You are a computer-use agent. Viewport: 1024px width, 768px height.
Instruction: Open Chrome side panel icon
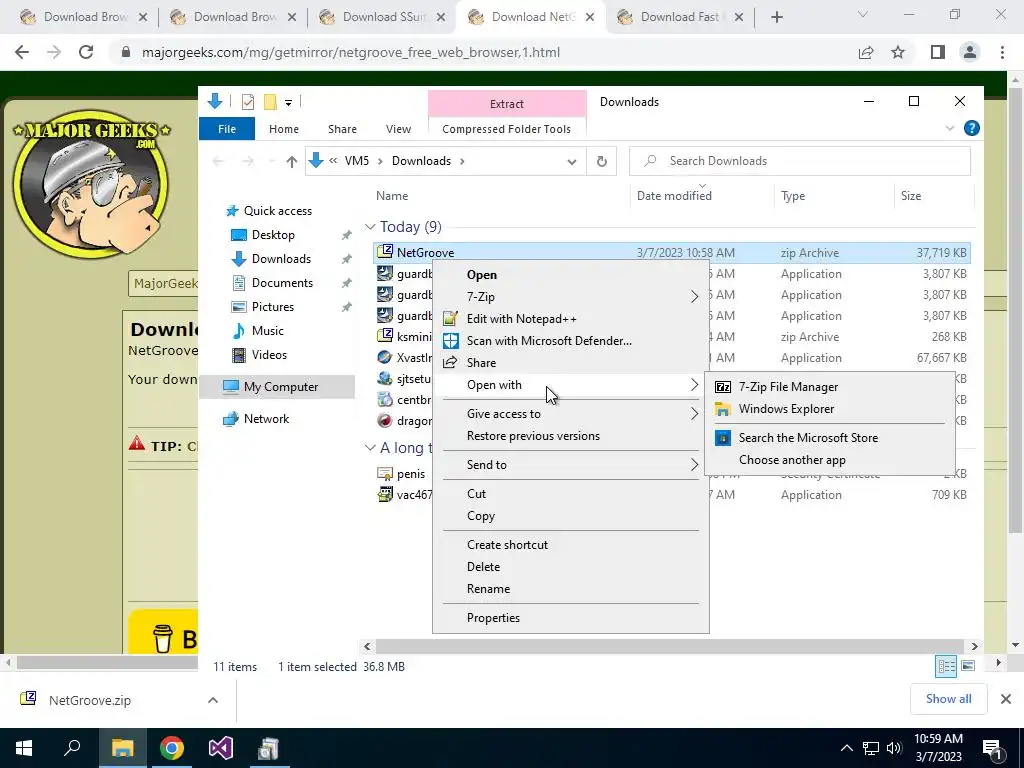pyautogui.click(x=938, y=52)
